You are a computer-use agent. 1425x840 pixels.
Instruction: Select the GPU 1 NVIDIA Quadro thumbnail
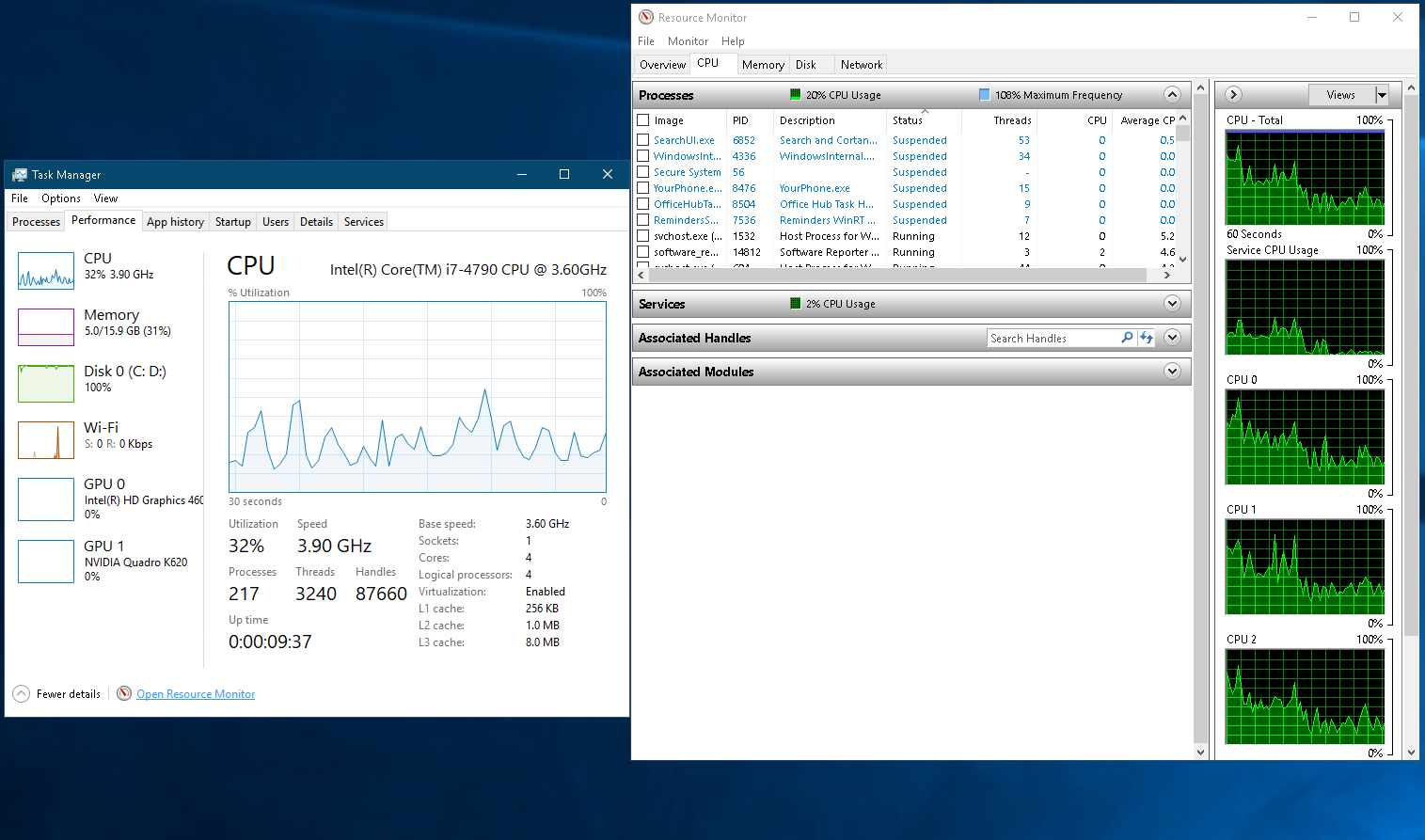pos(46,561)
